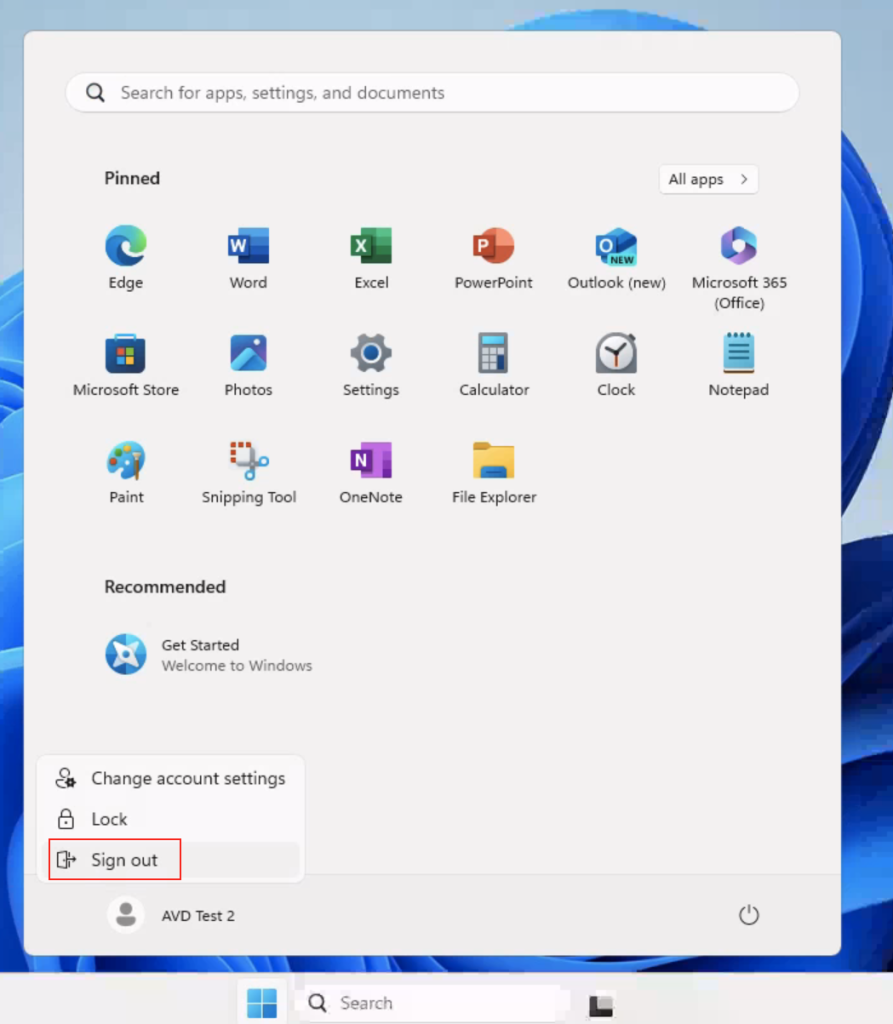The width and height of the screenshot is (893, 1024).
Task: Open the Microsoft Store app
Action: tap(125, 365)
